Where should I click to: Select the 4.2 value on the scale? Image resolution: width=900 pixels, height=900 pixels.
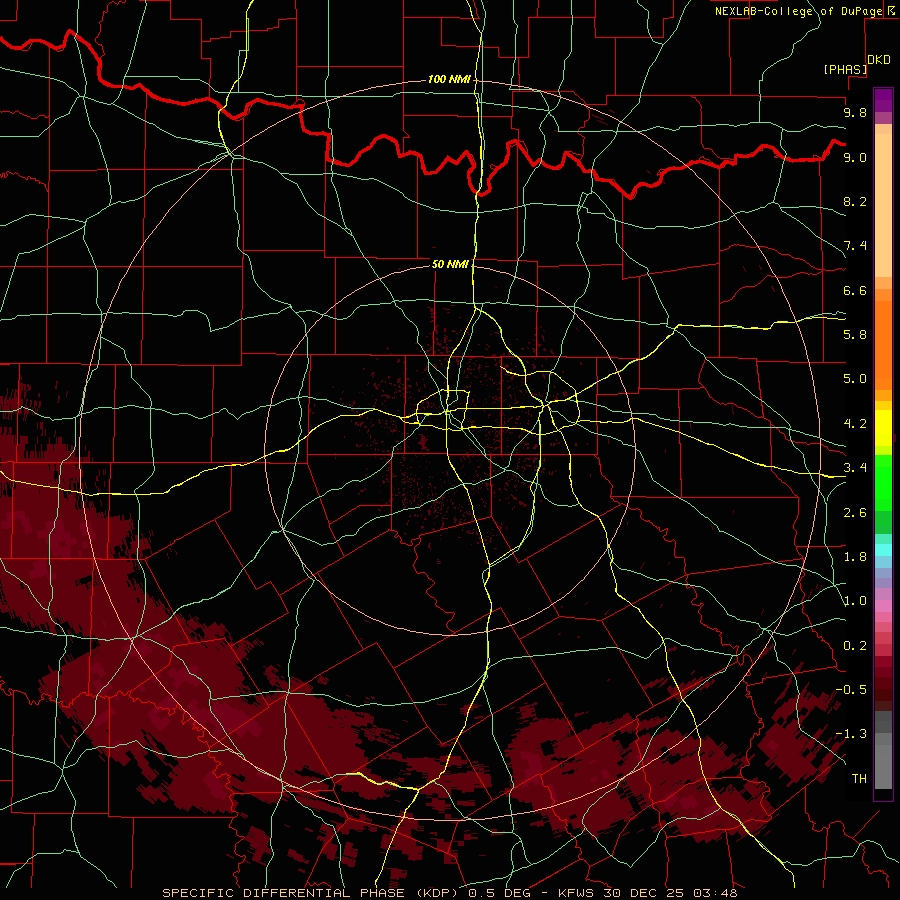[x=855, y=424]
